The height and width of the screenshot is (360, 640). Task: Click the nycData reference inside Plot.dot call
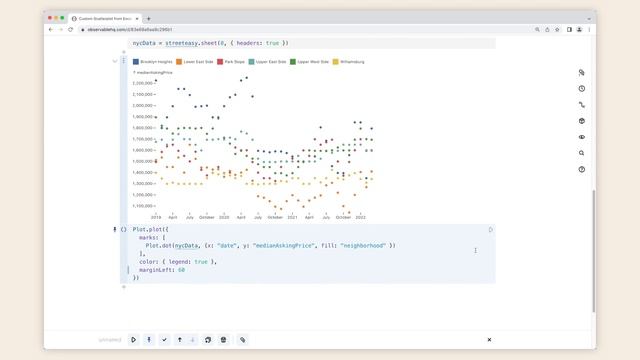point(187,246)
